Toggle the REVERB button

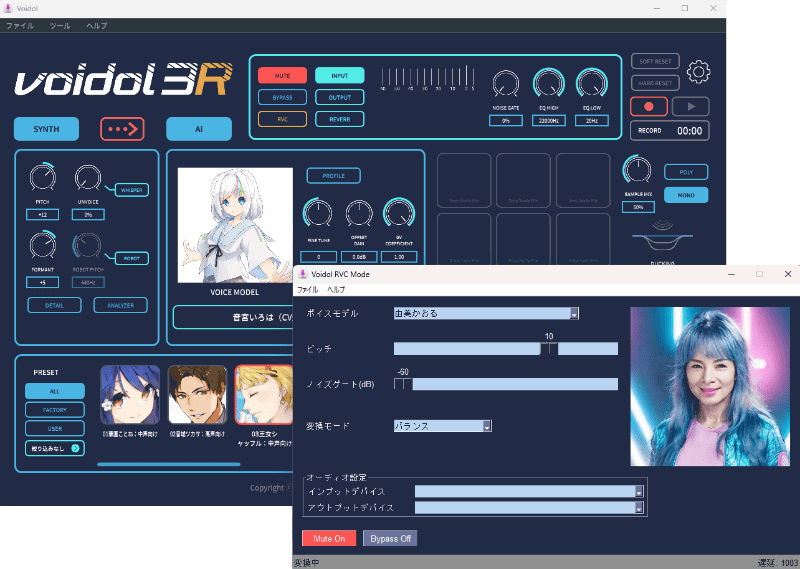tap(339, 119)
